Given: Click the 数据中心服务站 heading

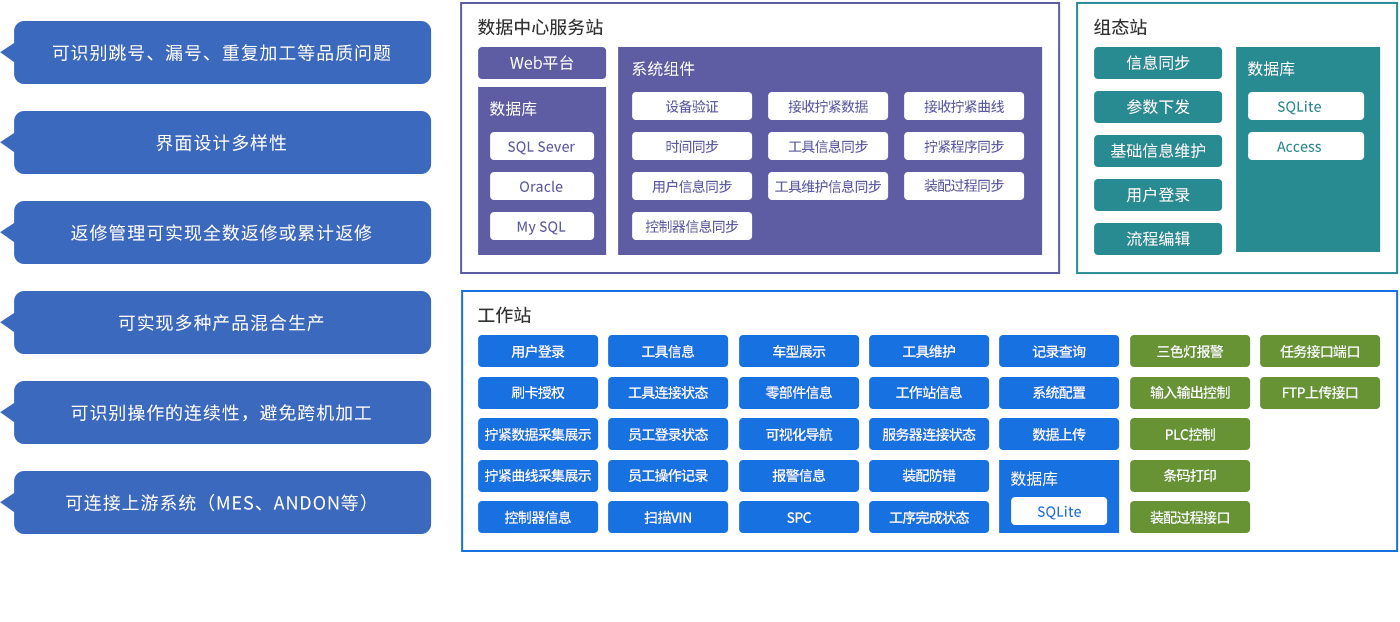Looking at the screenshot, I should tap(541, 27).
